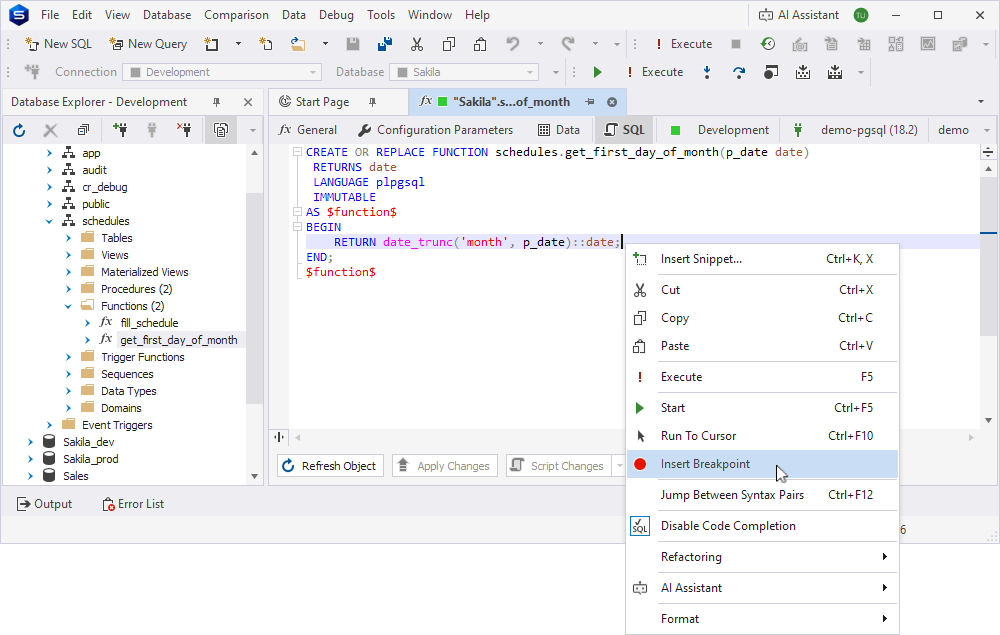Viewport: 1000px width, 635px height.
Task: Open the Refactoring submenu
Action: 762,557
